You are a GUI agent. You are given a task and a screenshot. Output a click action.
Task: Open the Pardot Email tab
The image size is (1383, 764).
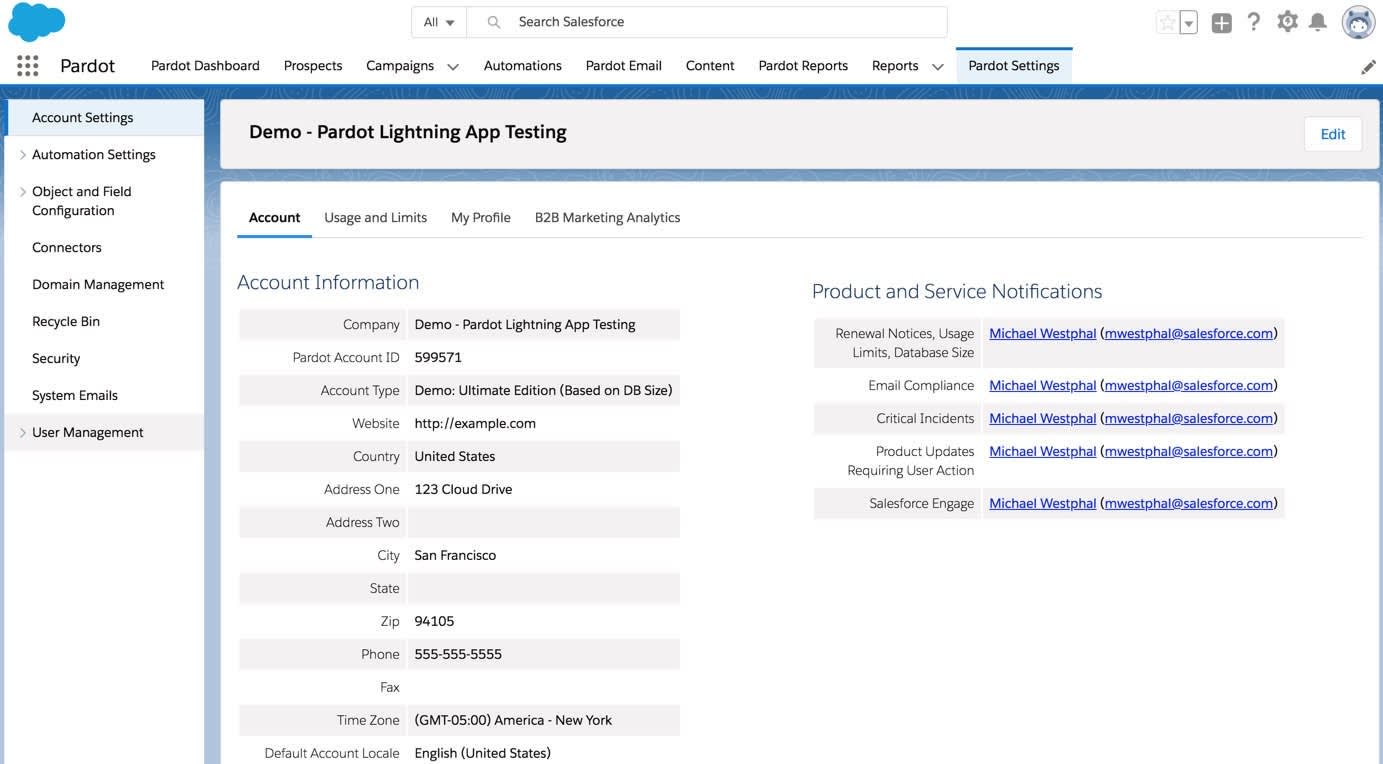[x=624, y=66]
